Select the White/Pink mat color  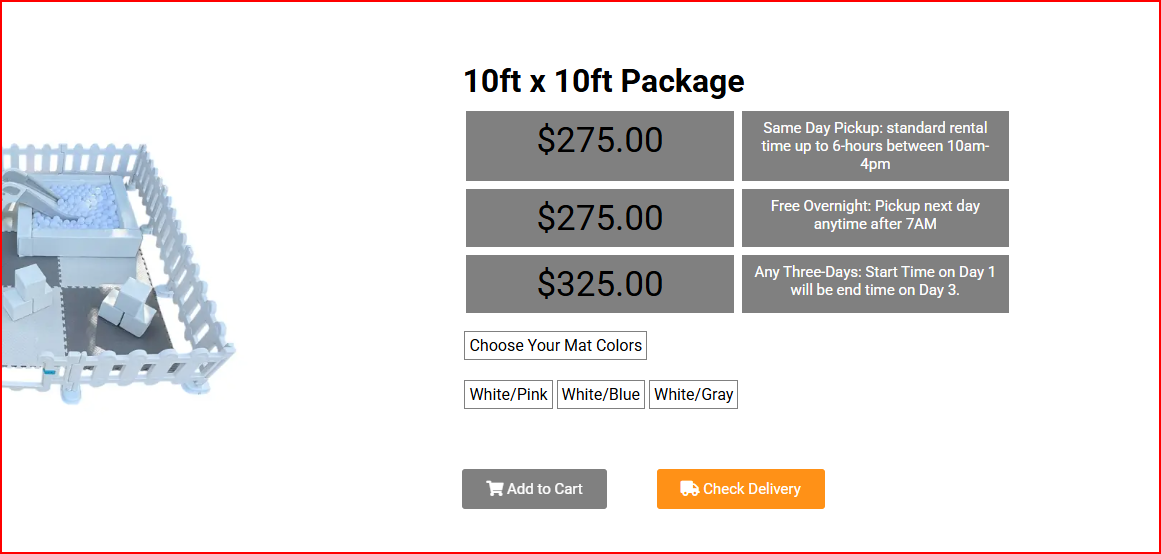point(508,395)
